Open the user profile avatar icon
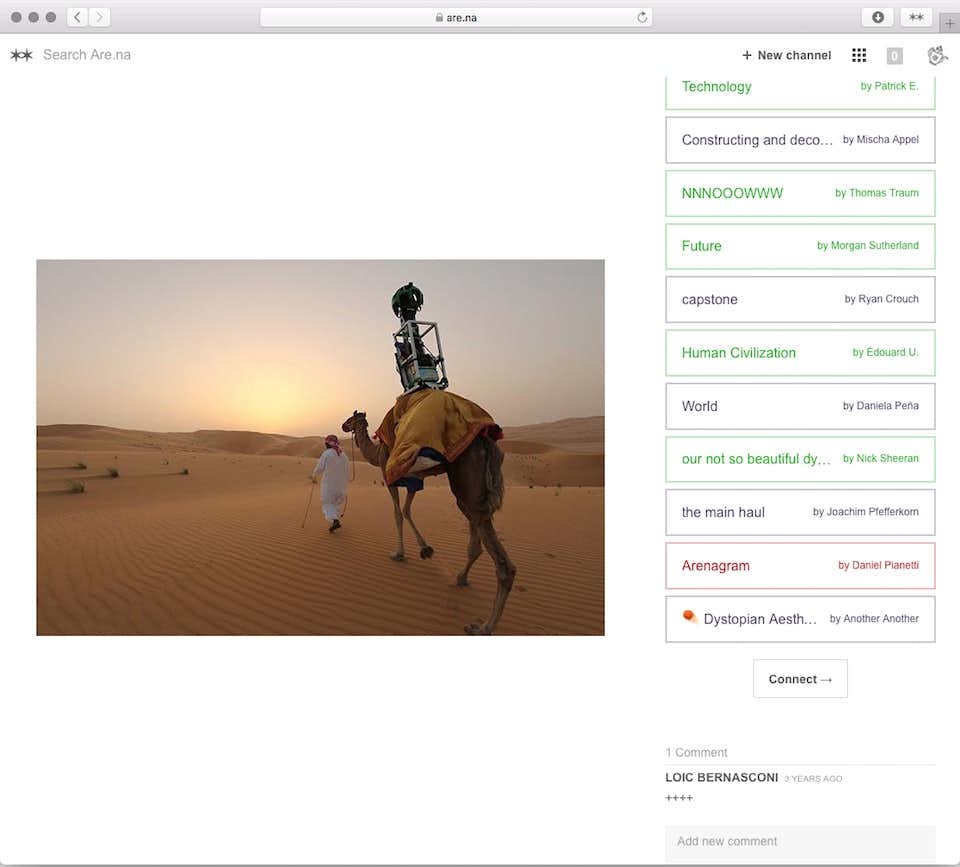 coord(937,55)
